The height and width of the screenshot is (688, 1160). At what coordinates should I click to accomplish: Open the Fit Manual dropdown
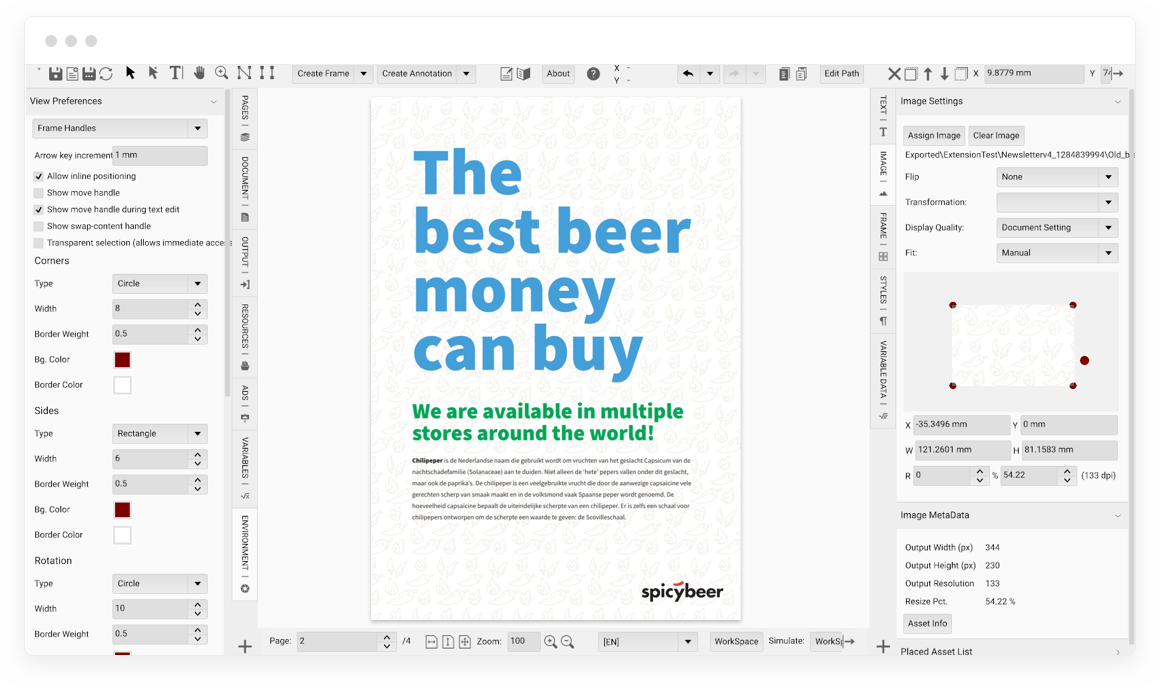(1057, 253)
